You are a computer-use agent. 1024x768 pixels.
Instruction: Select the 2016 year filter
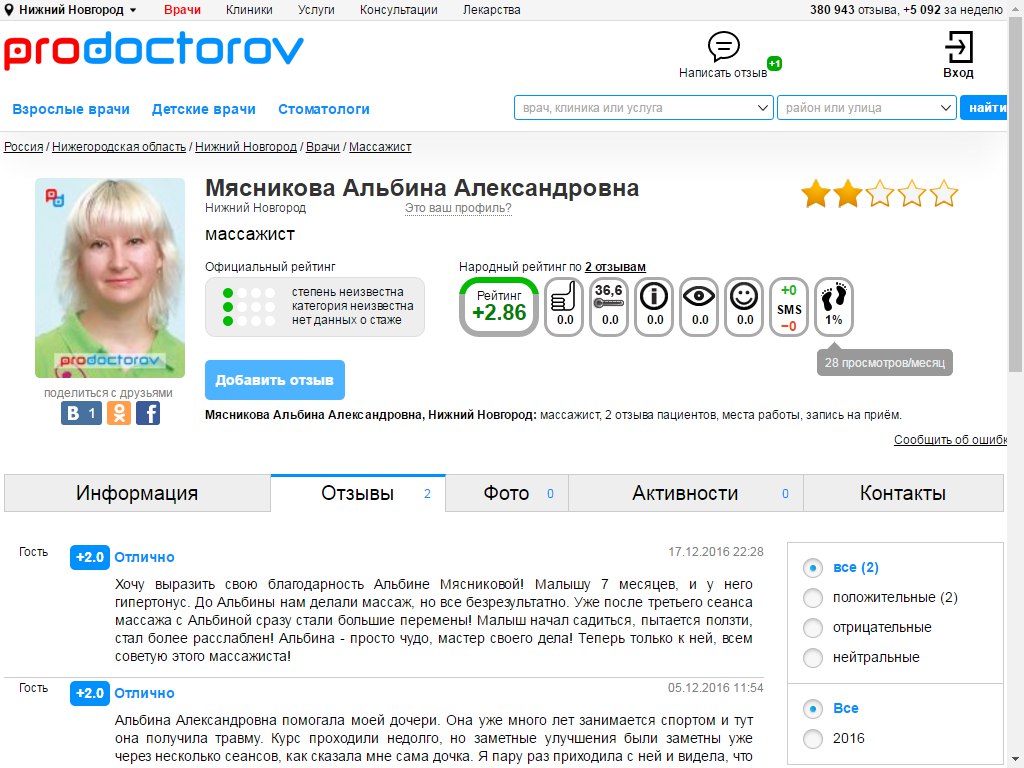click(x=834, y=738)
